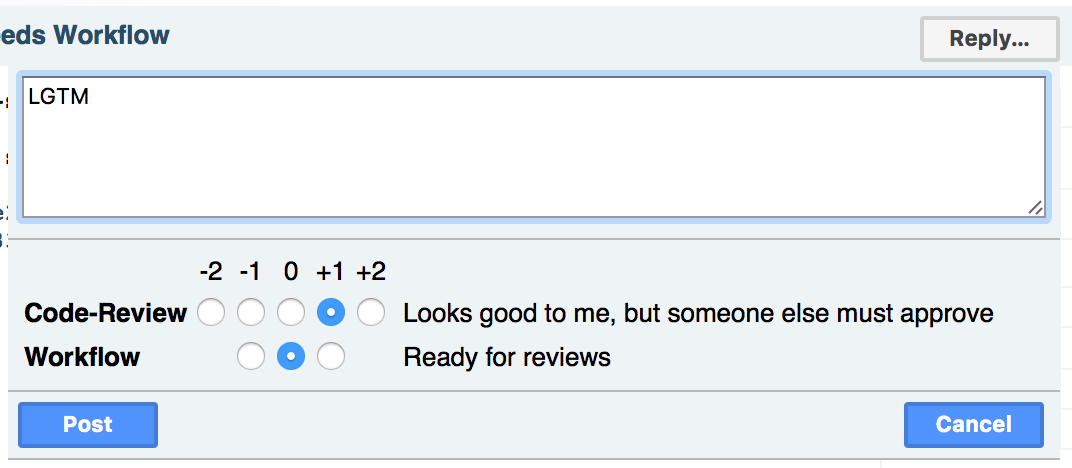The image size is (1072, 468).
Task: Click the +2 score column header
Action: tap(371, 271)
